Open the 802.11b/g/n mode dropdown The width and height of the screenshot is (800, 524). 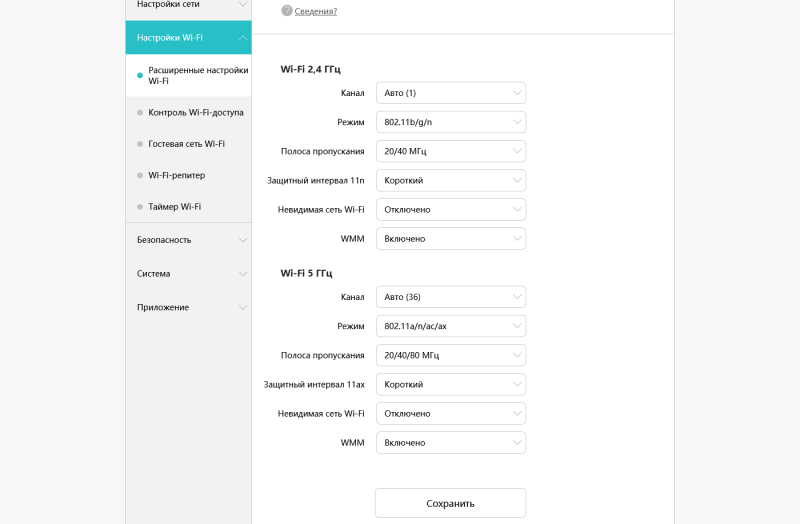pyautogui.click(x=451, y=122)
